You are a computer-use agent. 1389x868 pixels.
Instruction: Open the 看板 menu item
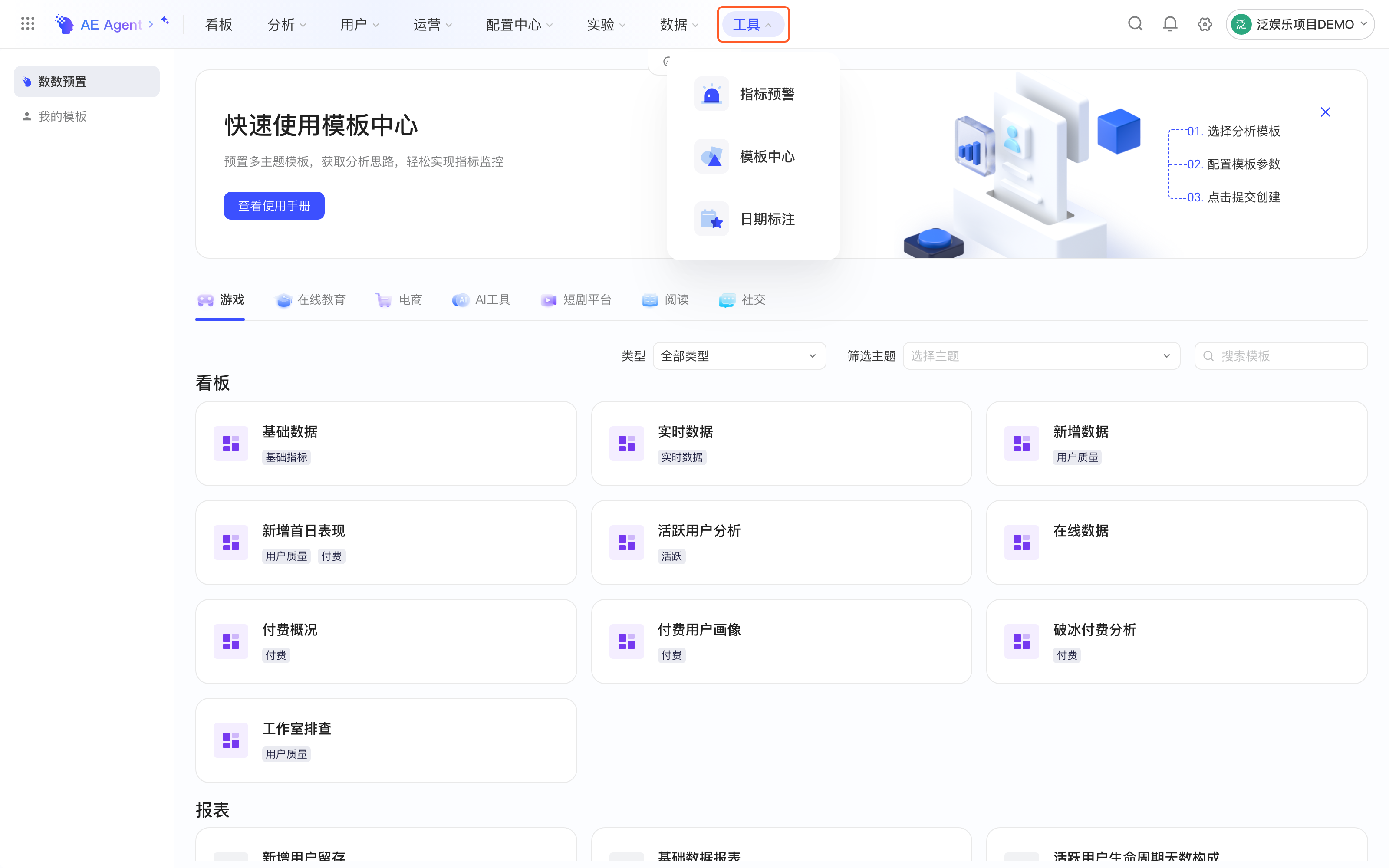point(219,25)
